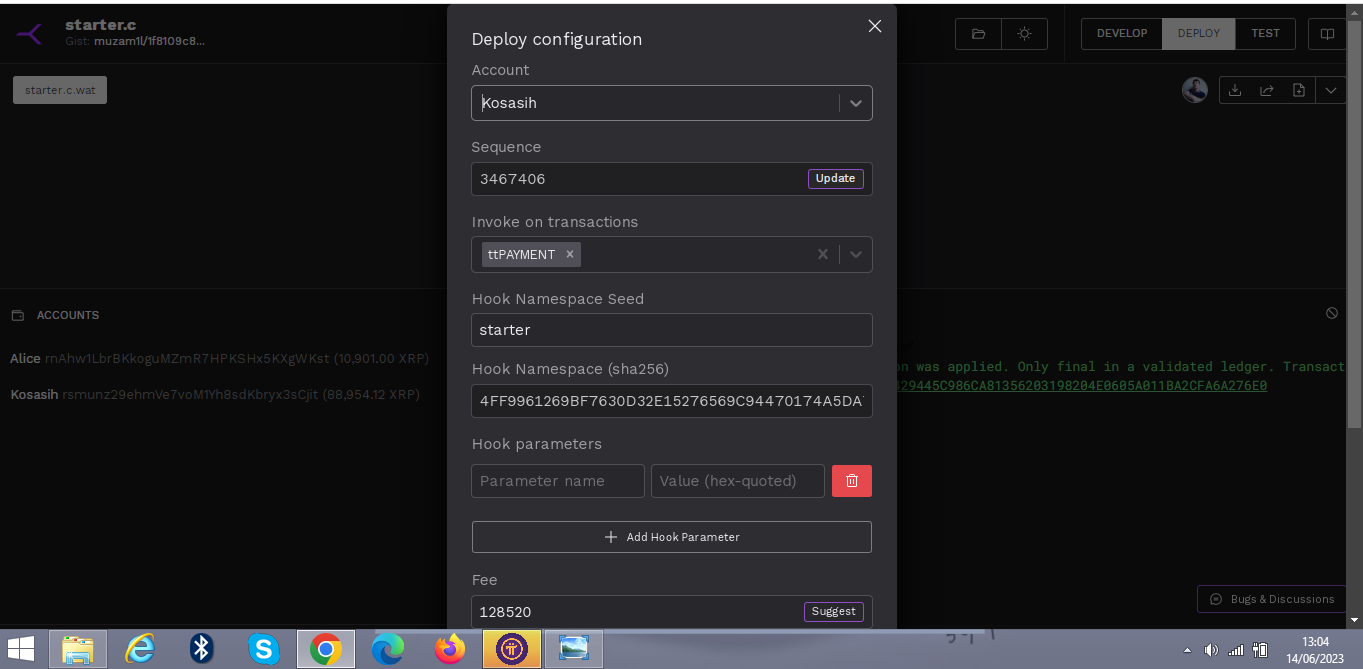
Task: Open the transaction hash link in log
Action: 1083,386
